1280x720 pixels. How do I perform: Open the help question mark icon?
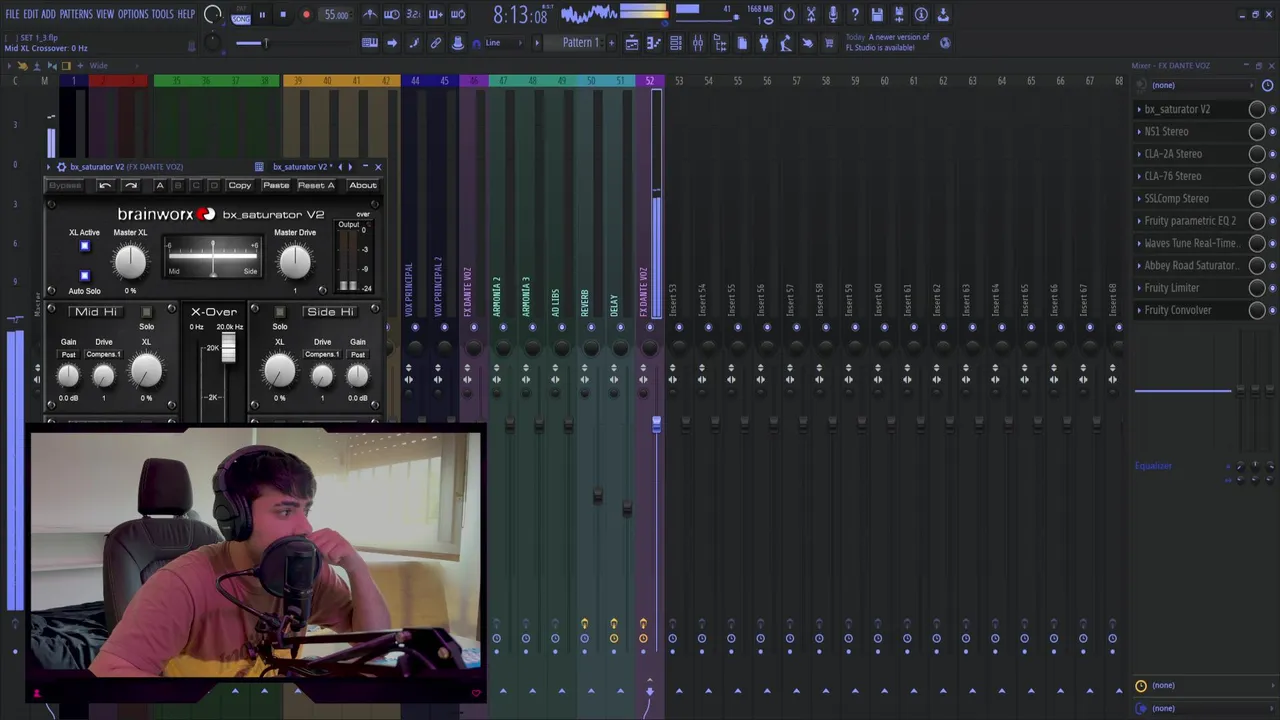(x=855, y=15)
